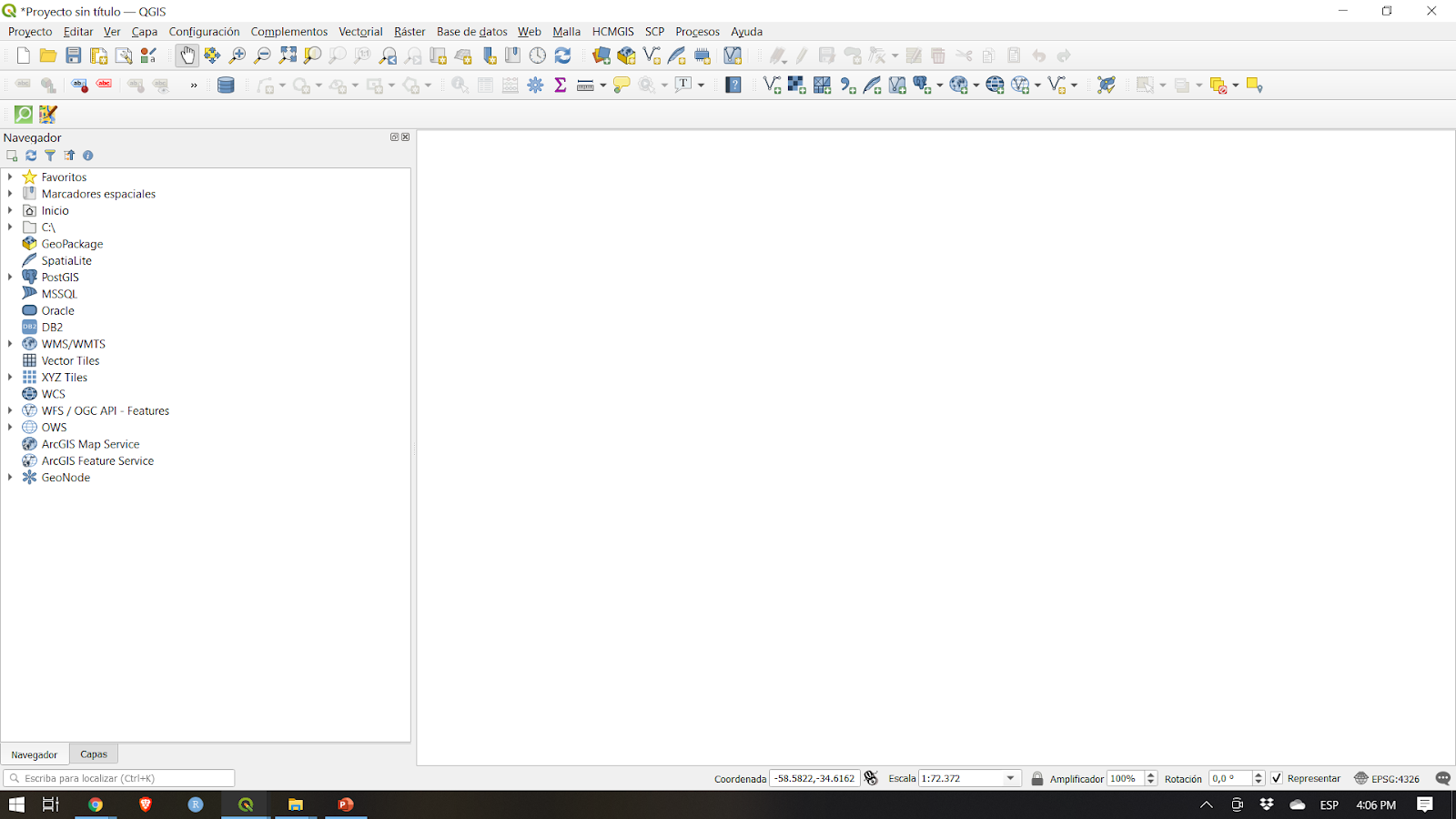Click the Messages log speech bubble icon
Viewport: 1456px width, 819px height.
[1442, 778]
